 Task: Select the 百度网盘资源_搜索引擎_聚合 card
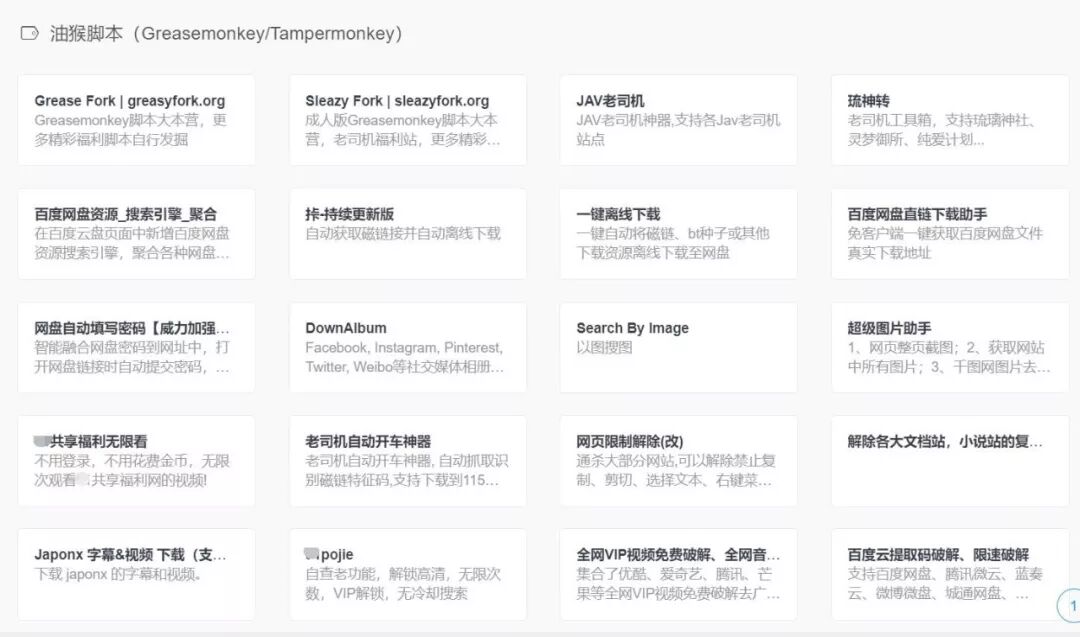pos(136,233)
